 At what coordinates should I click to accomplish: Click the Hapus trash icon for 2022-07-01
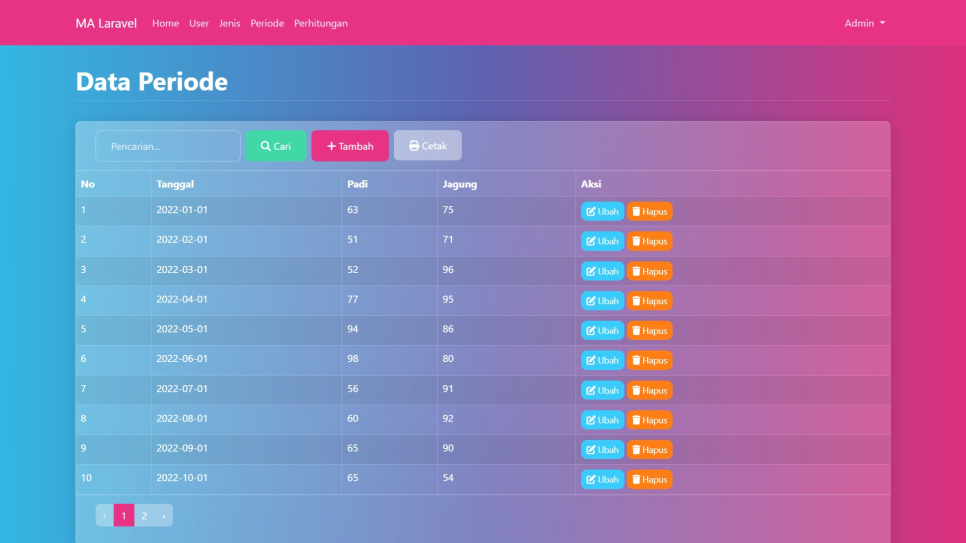[x=636, y=390]
